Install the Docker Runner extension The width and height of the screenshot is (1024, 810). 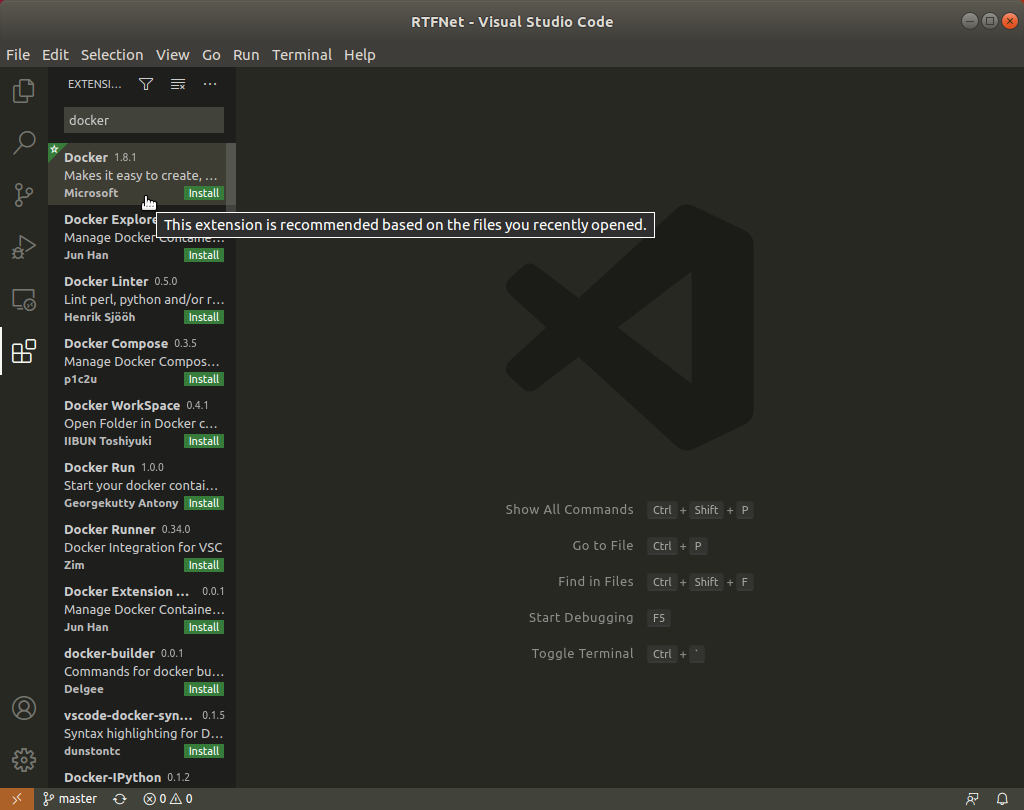[204, 566]
